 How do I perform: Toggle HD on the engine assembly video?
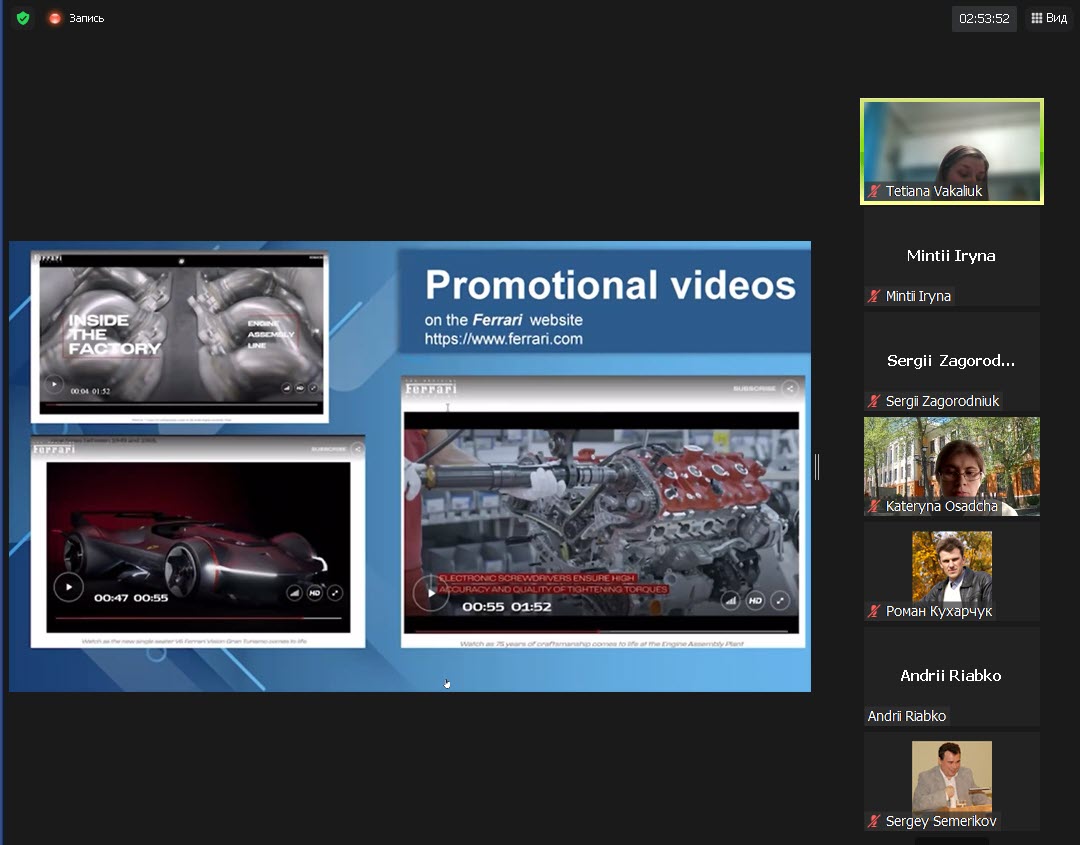[755, 601]
